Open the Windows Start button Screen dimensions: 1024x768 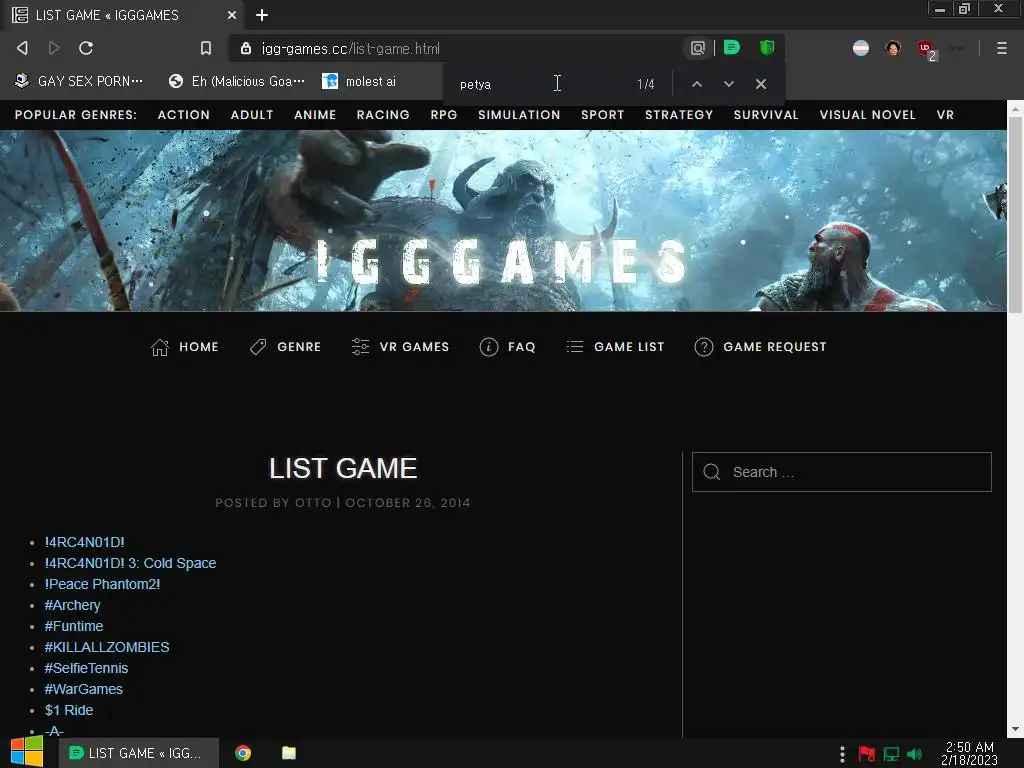(x=27, y=753)
